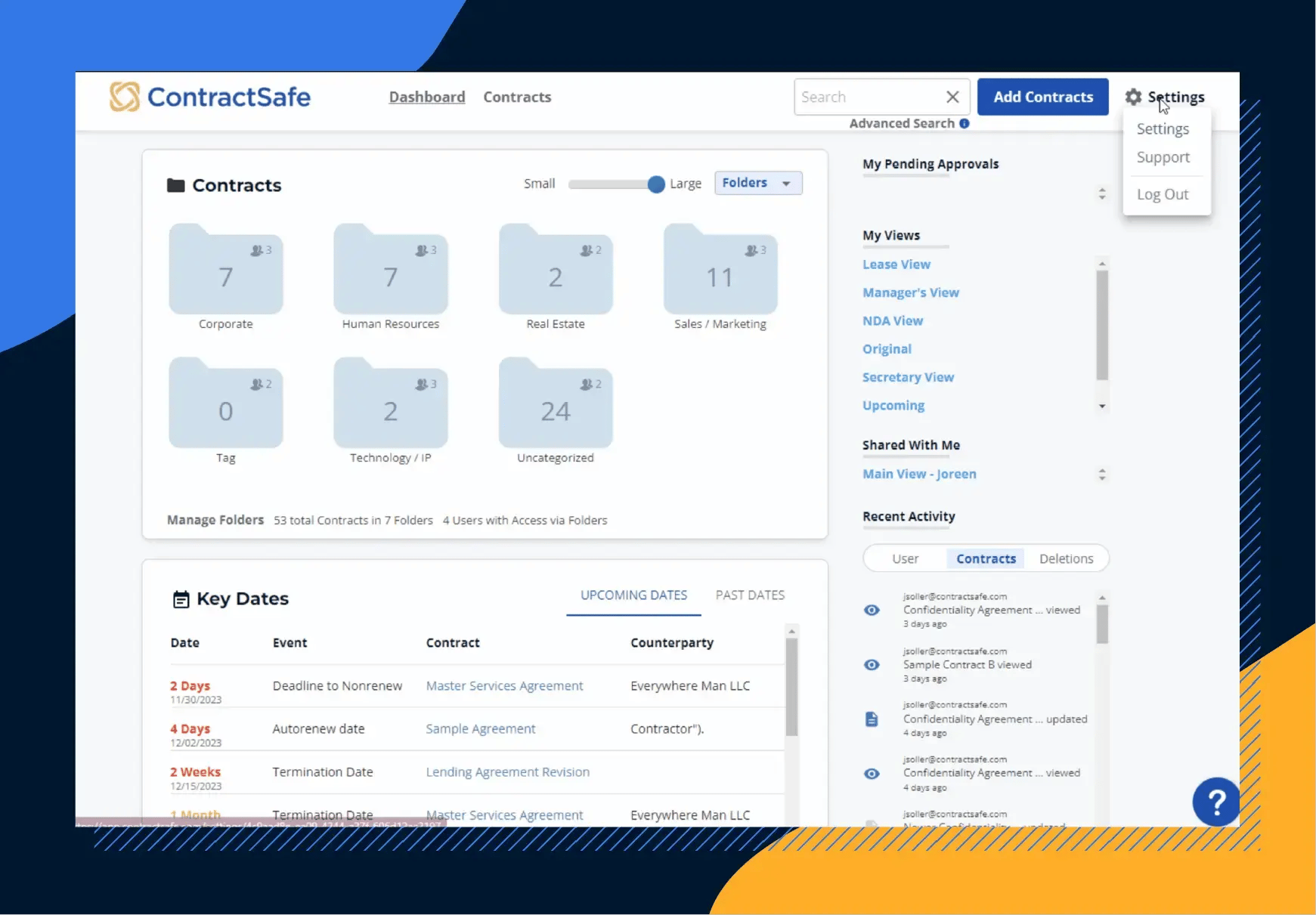
Task: Click eye icon of Confidentiality Agreement viewed 4 days ago
Action: 872,774
